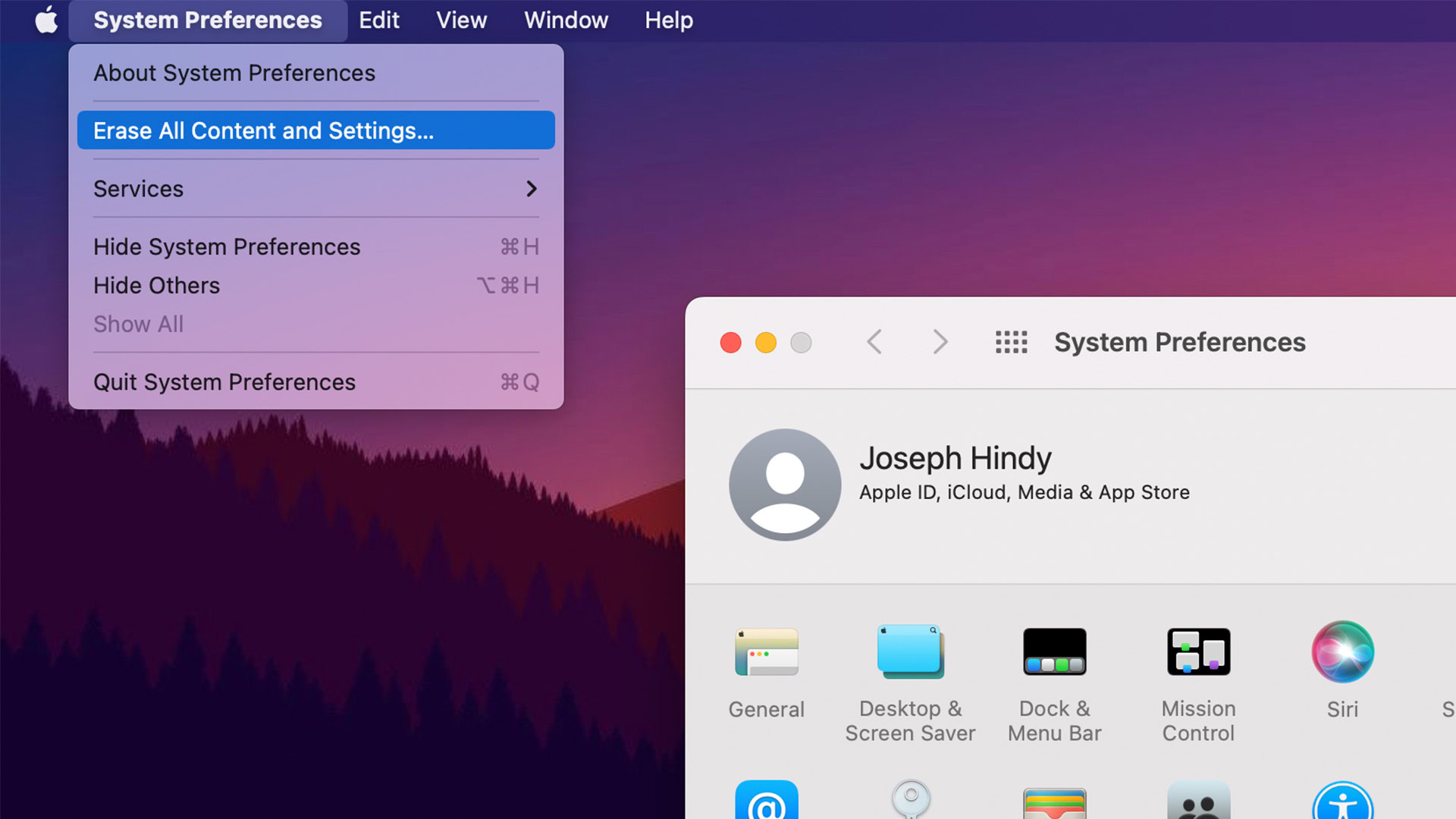1456x819 pixels.
Task: Click the grid view icon in toolbar
Action: coord(1010,342)
